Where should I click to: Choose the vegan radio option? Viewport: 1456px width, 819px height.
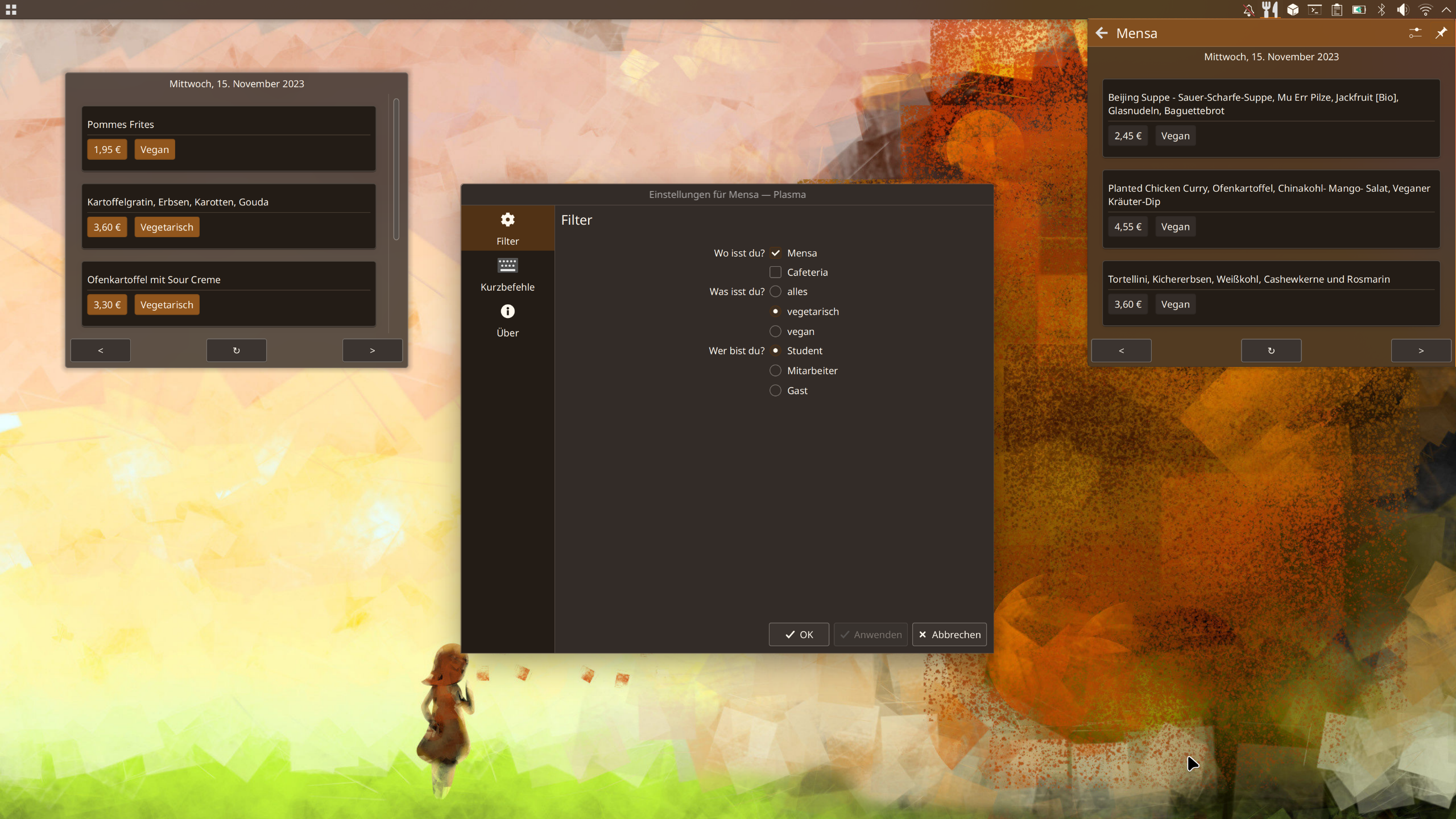[775, 332]
